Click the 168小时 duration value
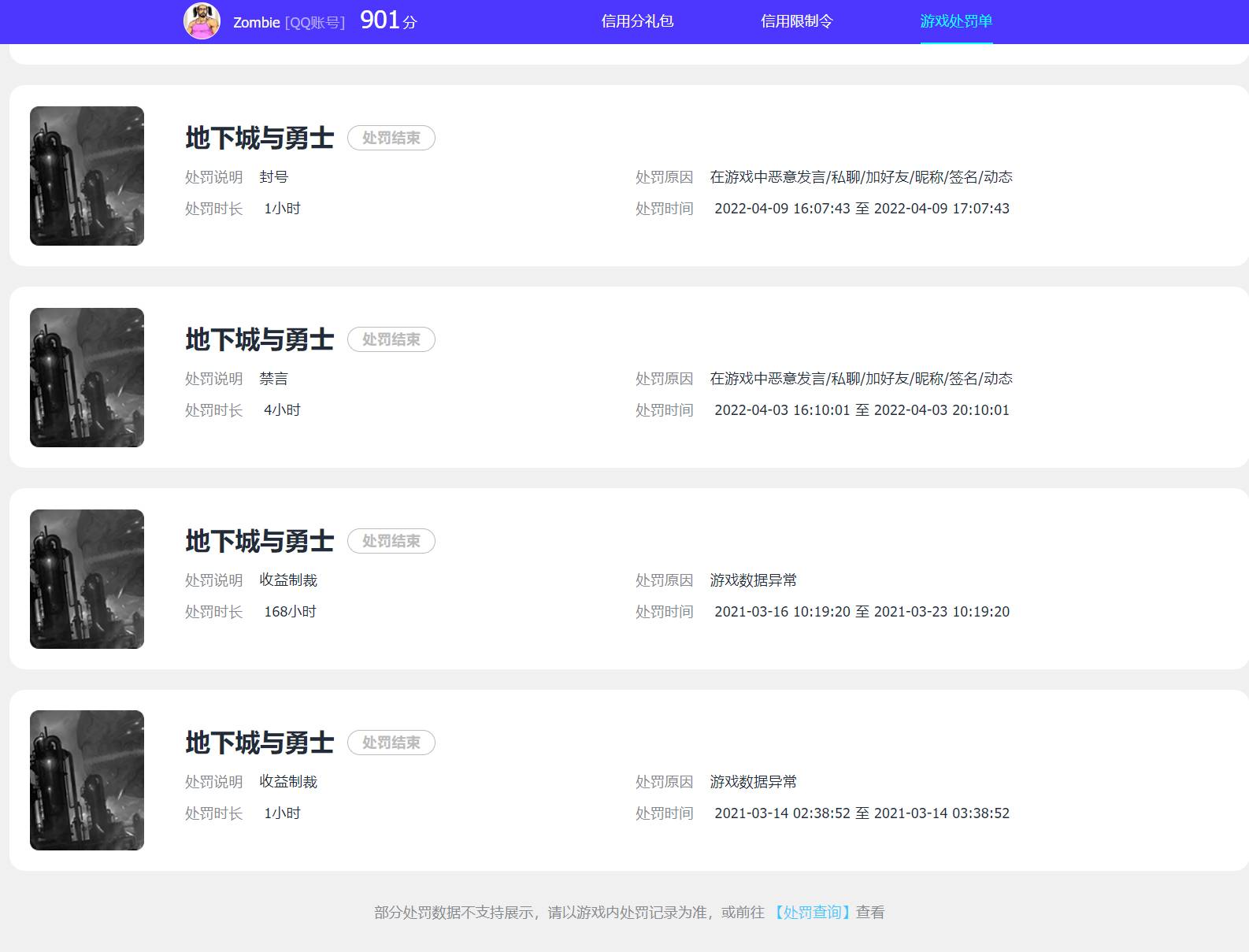The height and width of the screenshot is (952, 1249). 290,612
